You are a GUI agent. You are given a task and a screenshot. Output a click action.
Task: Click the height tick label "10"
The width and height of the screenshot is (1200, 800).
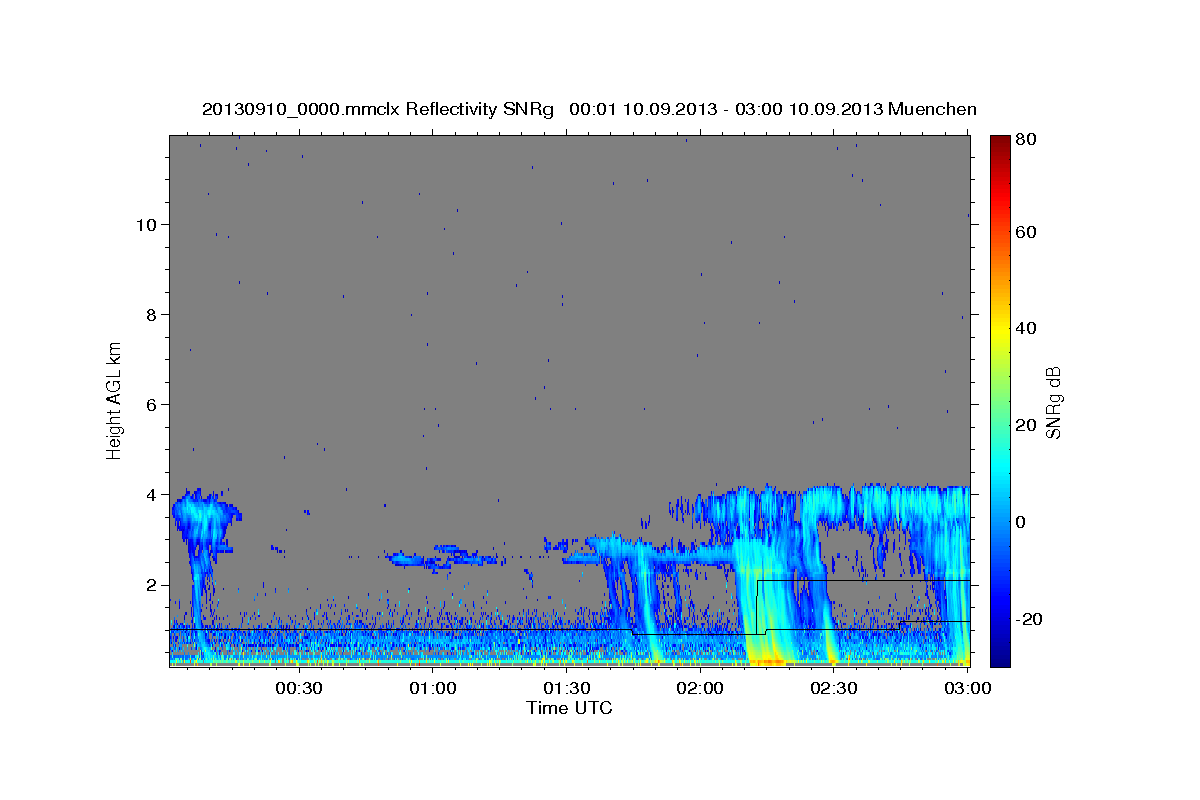[146, 224]
